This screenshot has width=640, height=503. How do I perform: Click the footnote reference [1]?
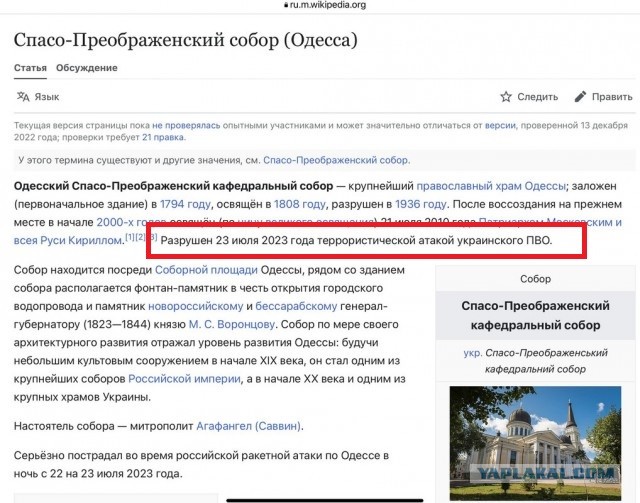(x=129, y=237)
